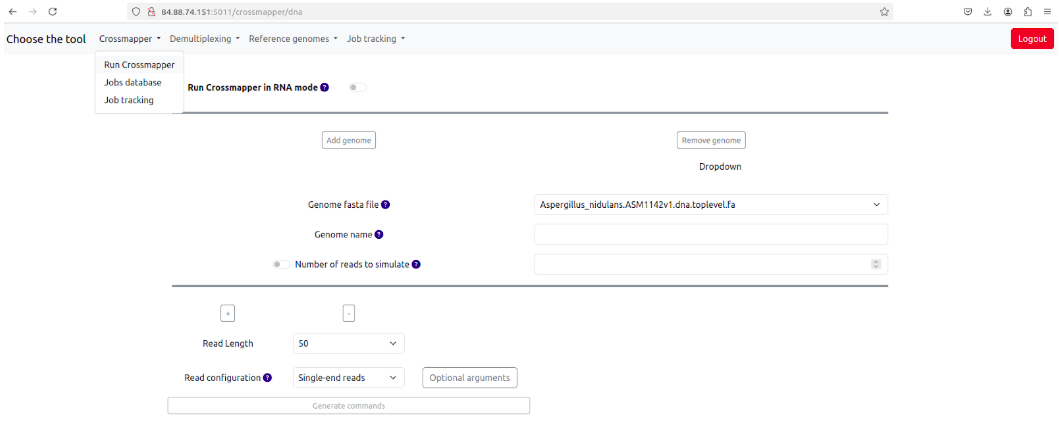Click help icon beside Read configuration
This screenshot has height=422, width=1059.
(x=267, y=378)
